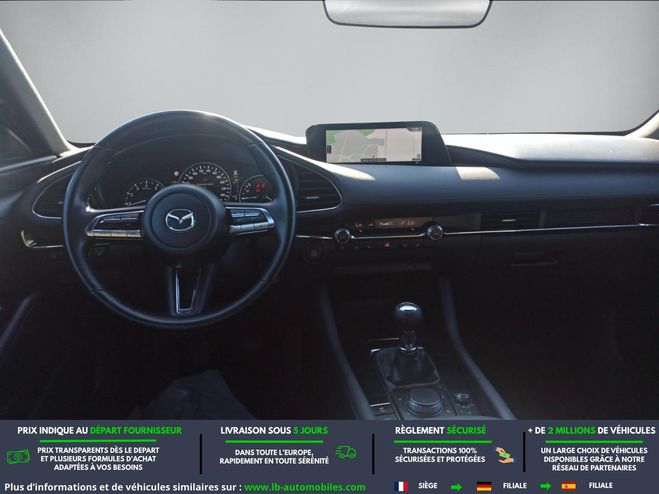Click 'PRIX INDIQUE AU DÉPART FOURNISSEUR' heading
The height and width of the screenshot is (494, 659).
(100, 431)
